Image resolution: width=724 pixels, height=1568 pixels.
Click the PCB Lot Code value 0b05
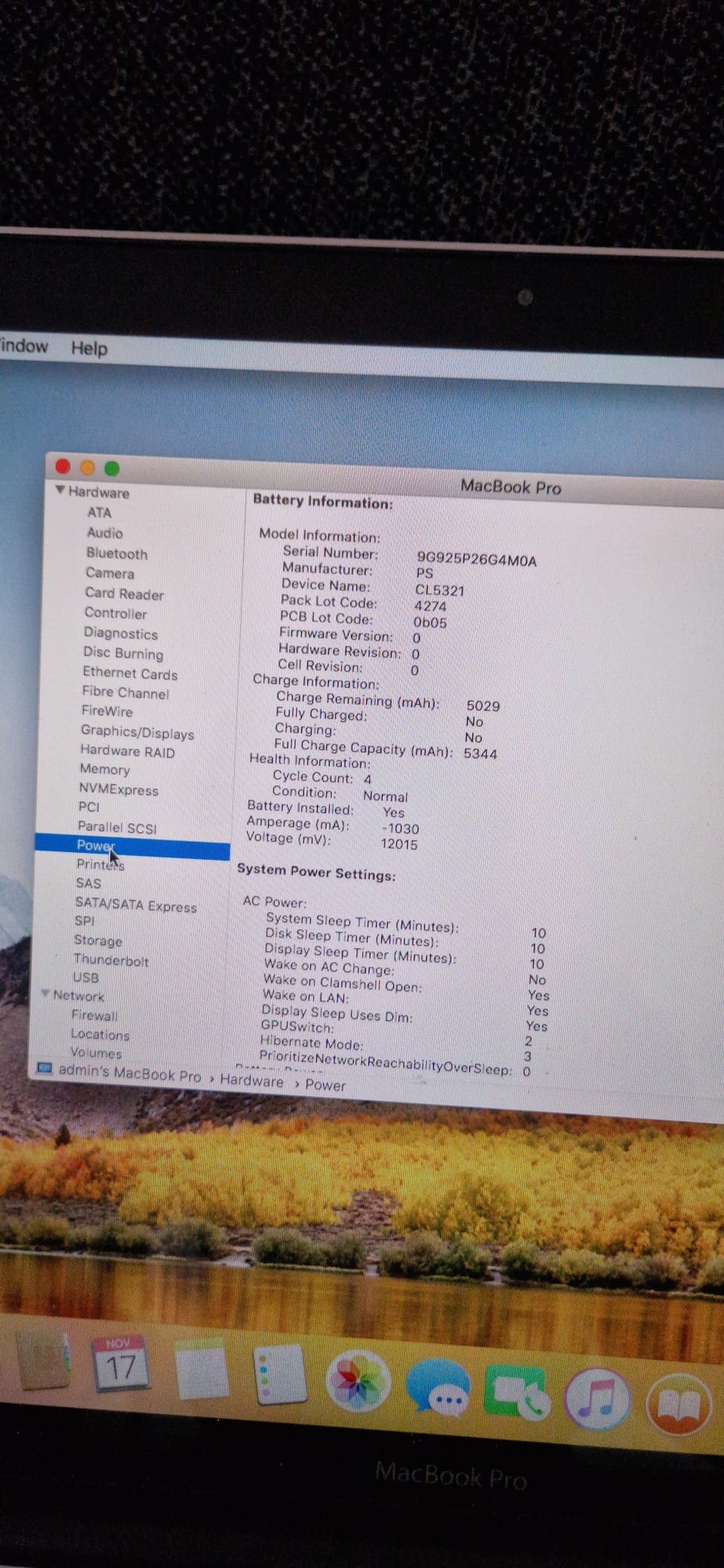tap(430, 622)
